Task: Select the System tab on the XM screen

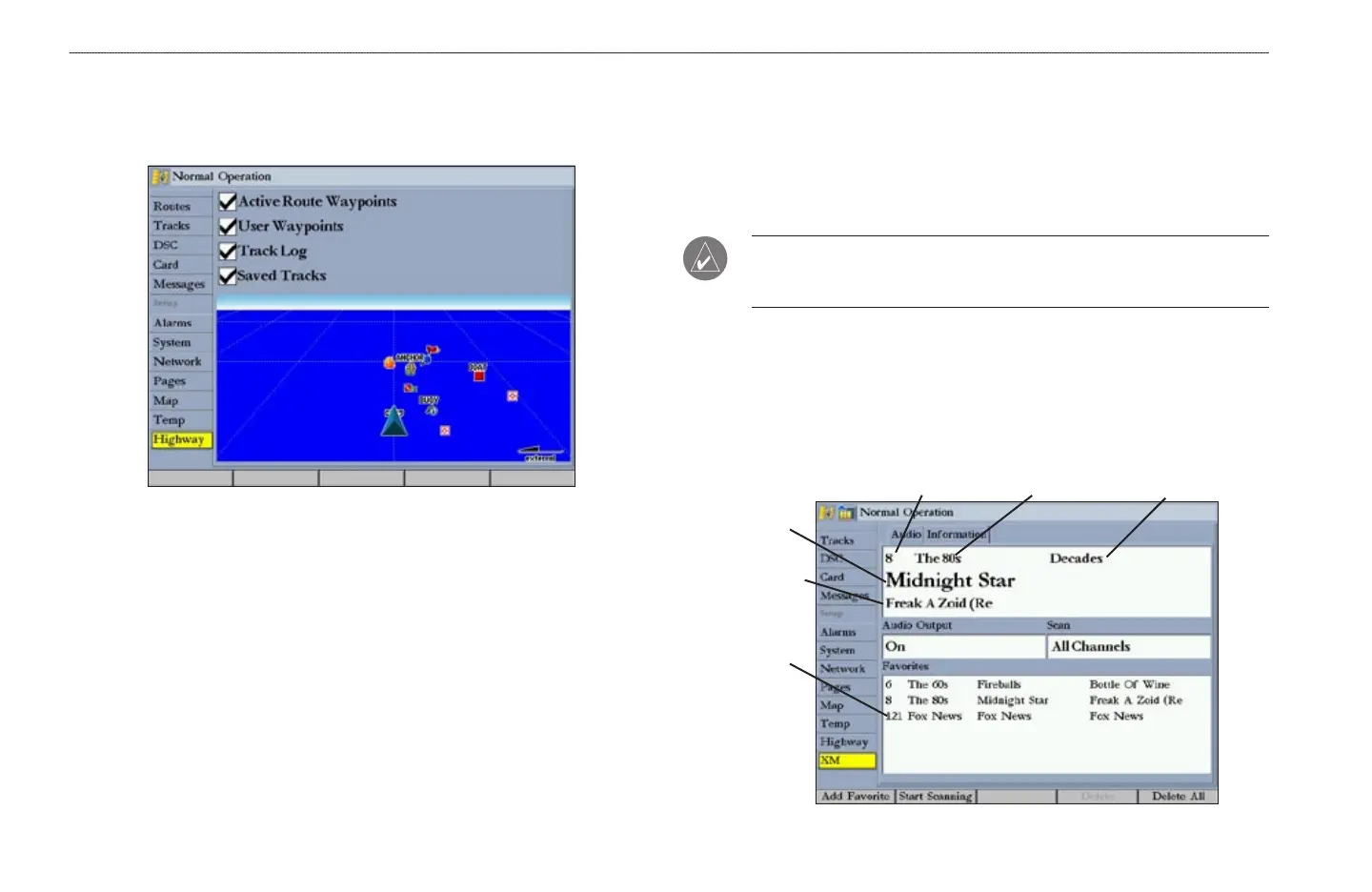Action: pyautogui.click(x=847, y=650)
